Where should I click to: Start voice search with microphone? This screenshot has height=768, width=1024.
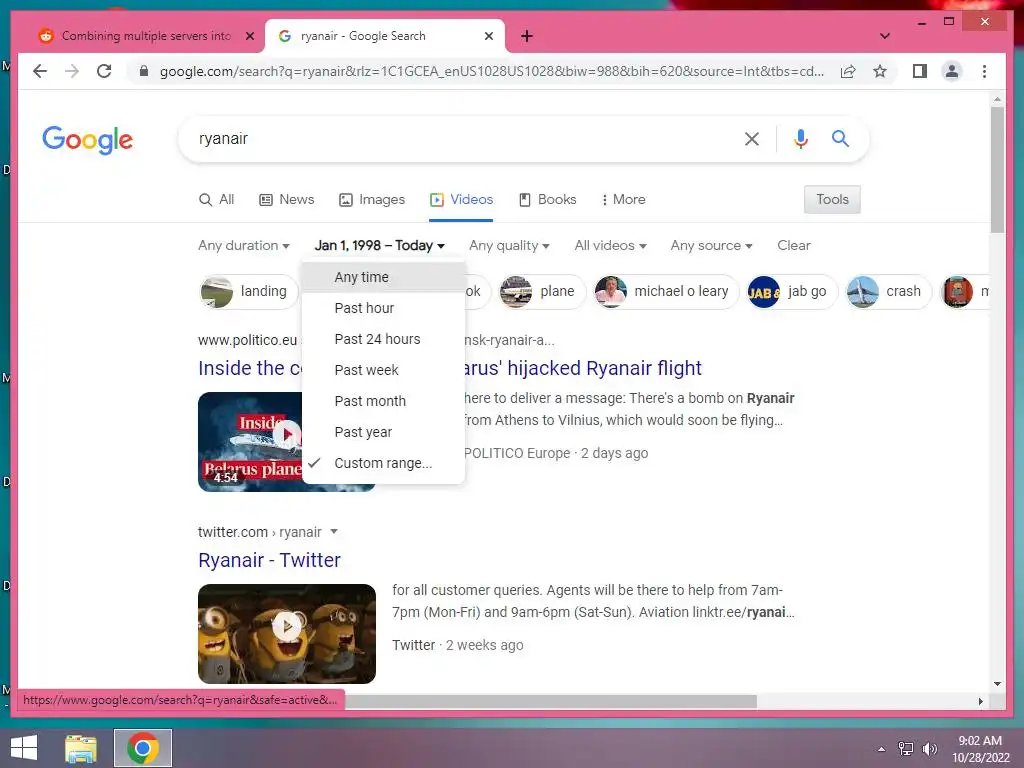[801, 138]
